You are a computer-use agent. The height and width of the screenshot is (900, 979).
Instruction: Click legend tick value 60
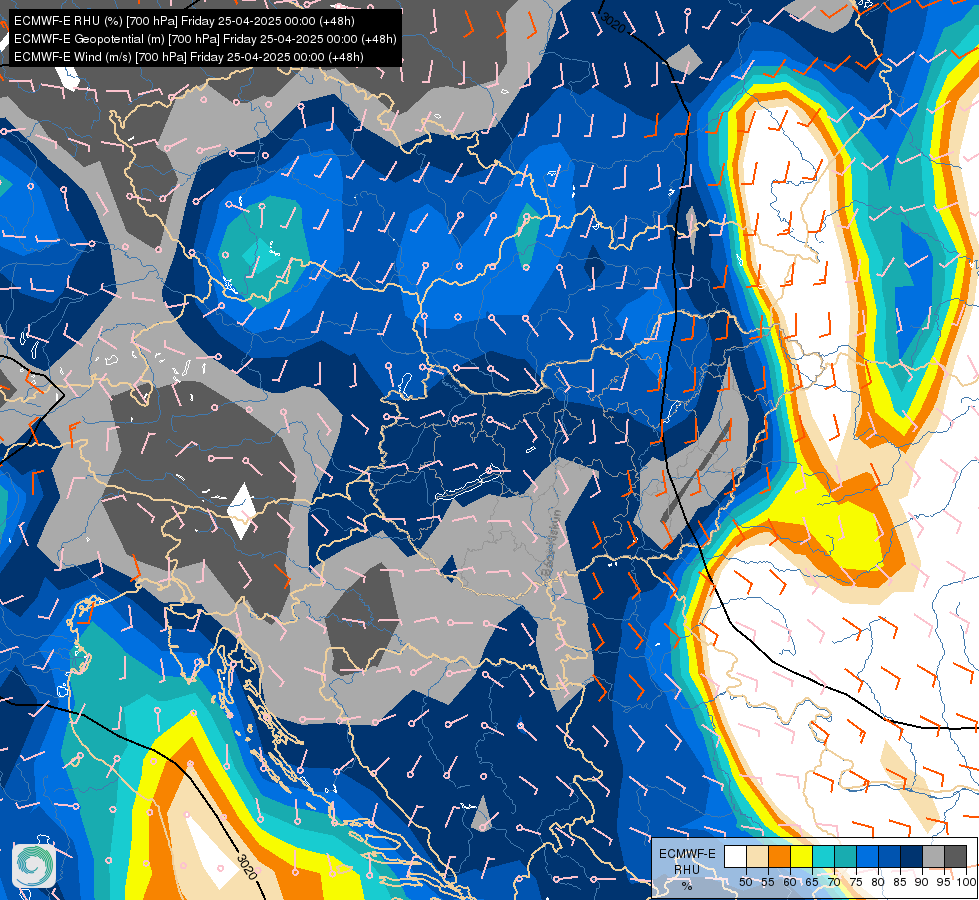[790, 882]
